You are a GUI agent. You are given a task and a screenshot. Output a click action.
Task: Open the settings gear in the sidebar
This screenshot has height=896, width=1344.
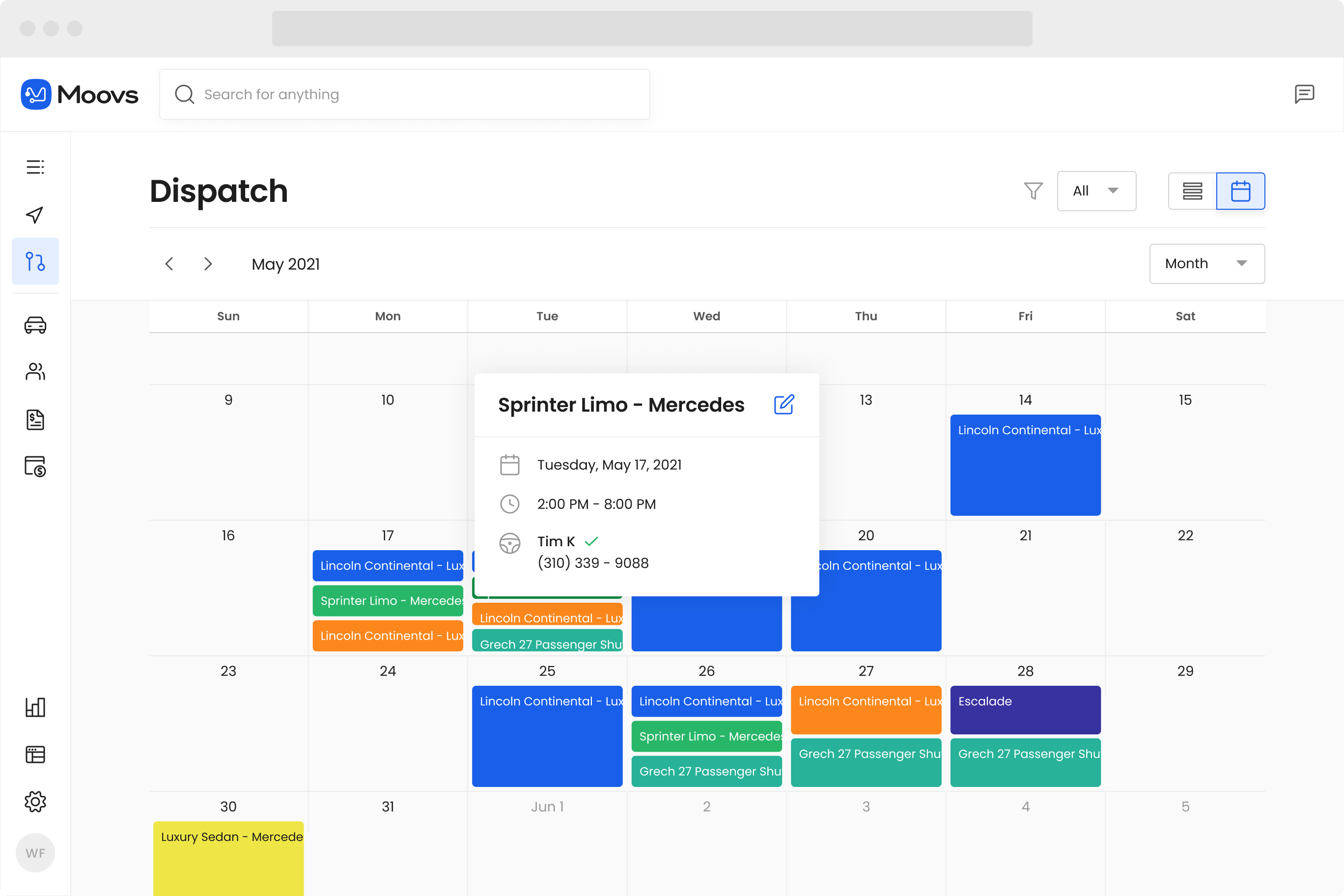[x=35, y=801]
